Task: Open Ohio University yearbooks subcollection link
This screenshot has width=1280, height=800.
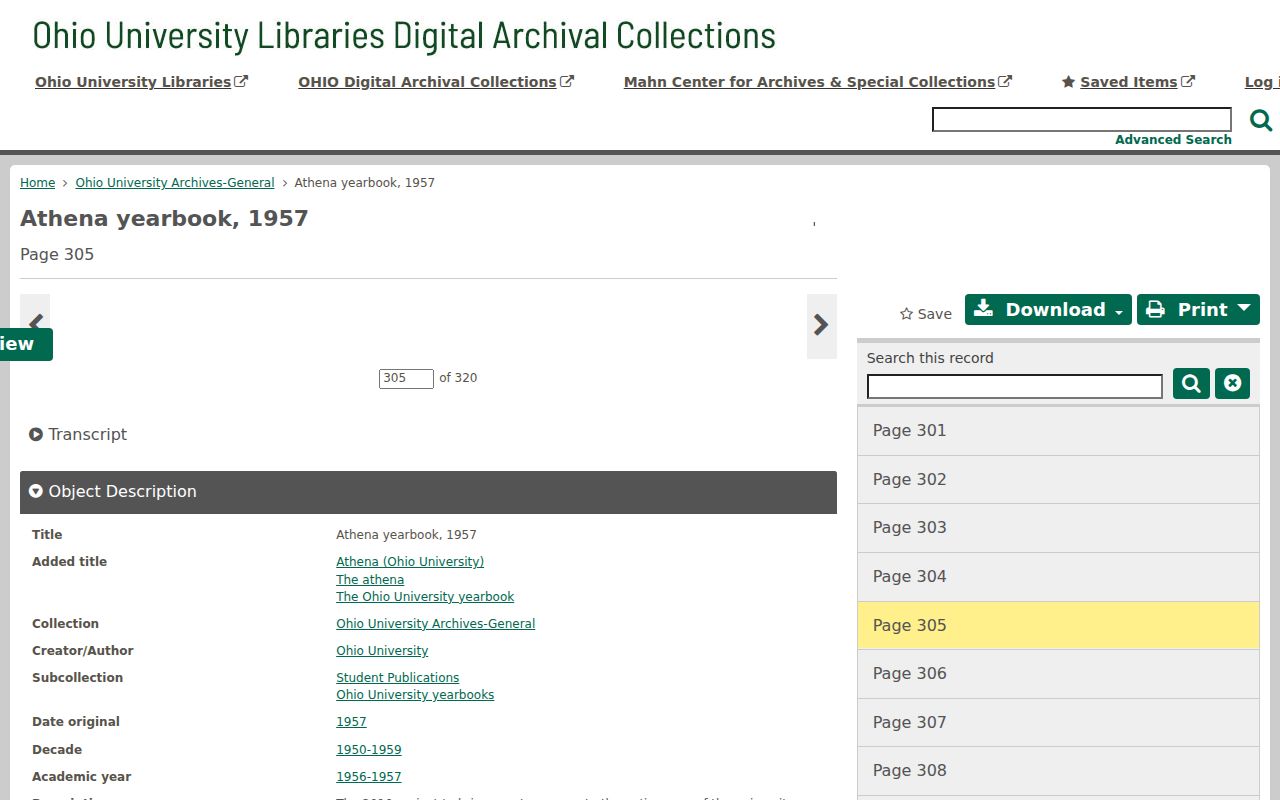Action: tap(415, 695)
